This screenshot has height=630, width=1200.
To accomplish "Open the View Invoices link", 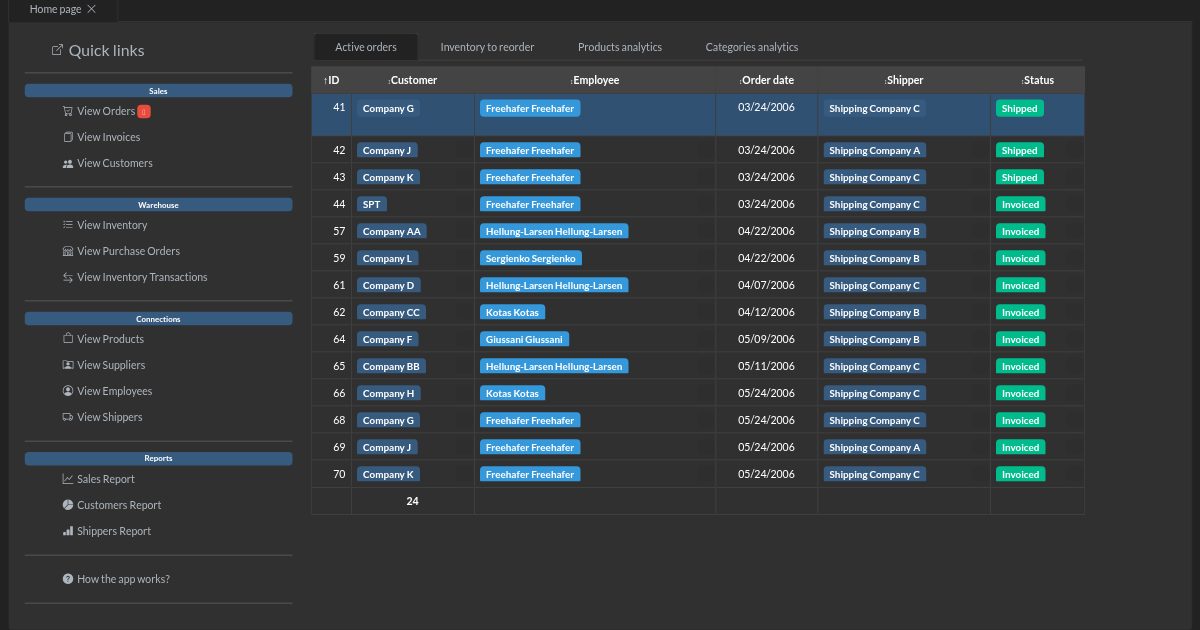I will pyautogui.click(x=109, y=137).
